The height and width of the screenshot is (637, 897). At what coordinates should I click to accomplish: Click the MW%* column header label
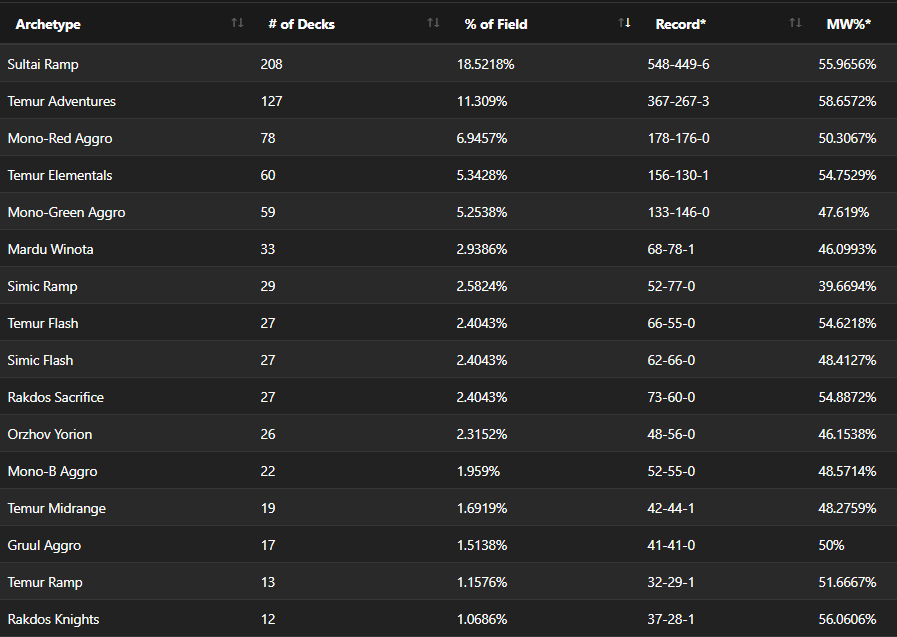coord(848,24)
